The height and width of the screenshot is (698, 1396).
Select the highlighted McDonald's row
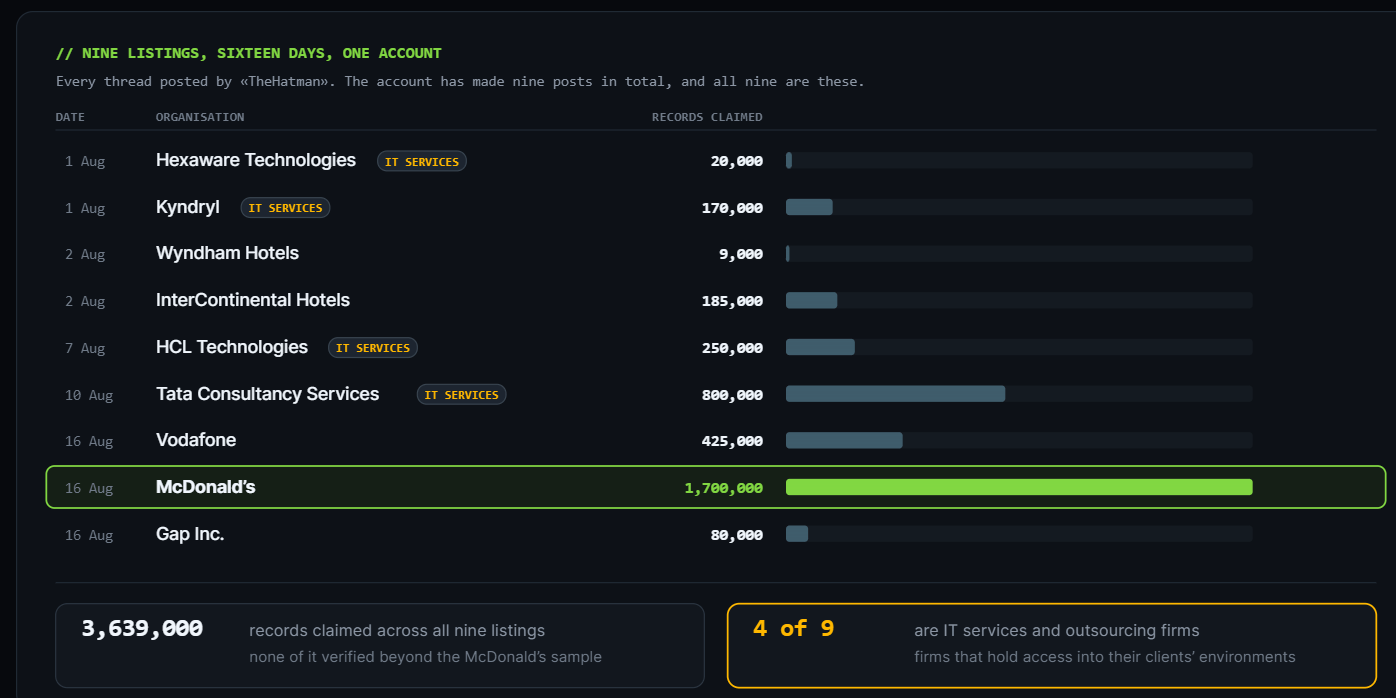[x=716, y=487]
